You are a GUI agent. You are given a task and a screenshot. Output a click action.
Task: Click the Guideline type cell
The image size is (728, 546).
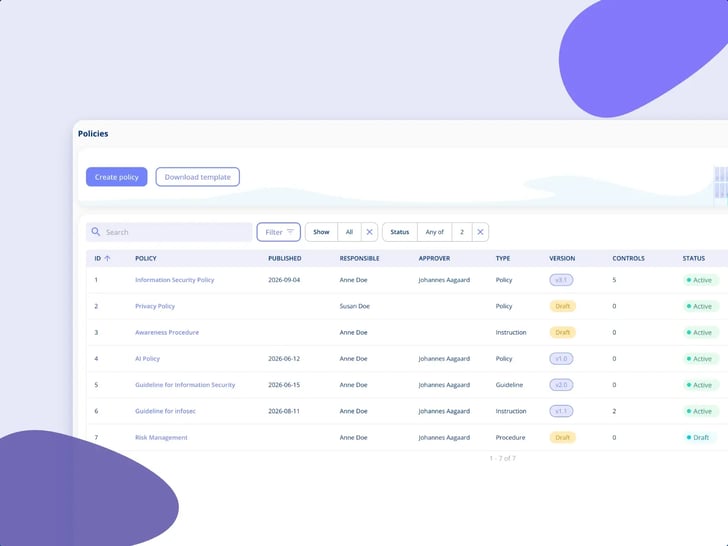point(509,385)
